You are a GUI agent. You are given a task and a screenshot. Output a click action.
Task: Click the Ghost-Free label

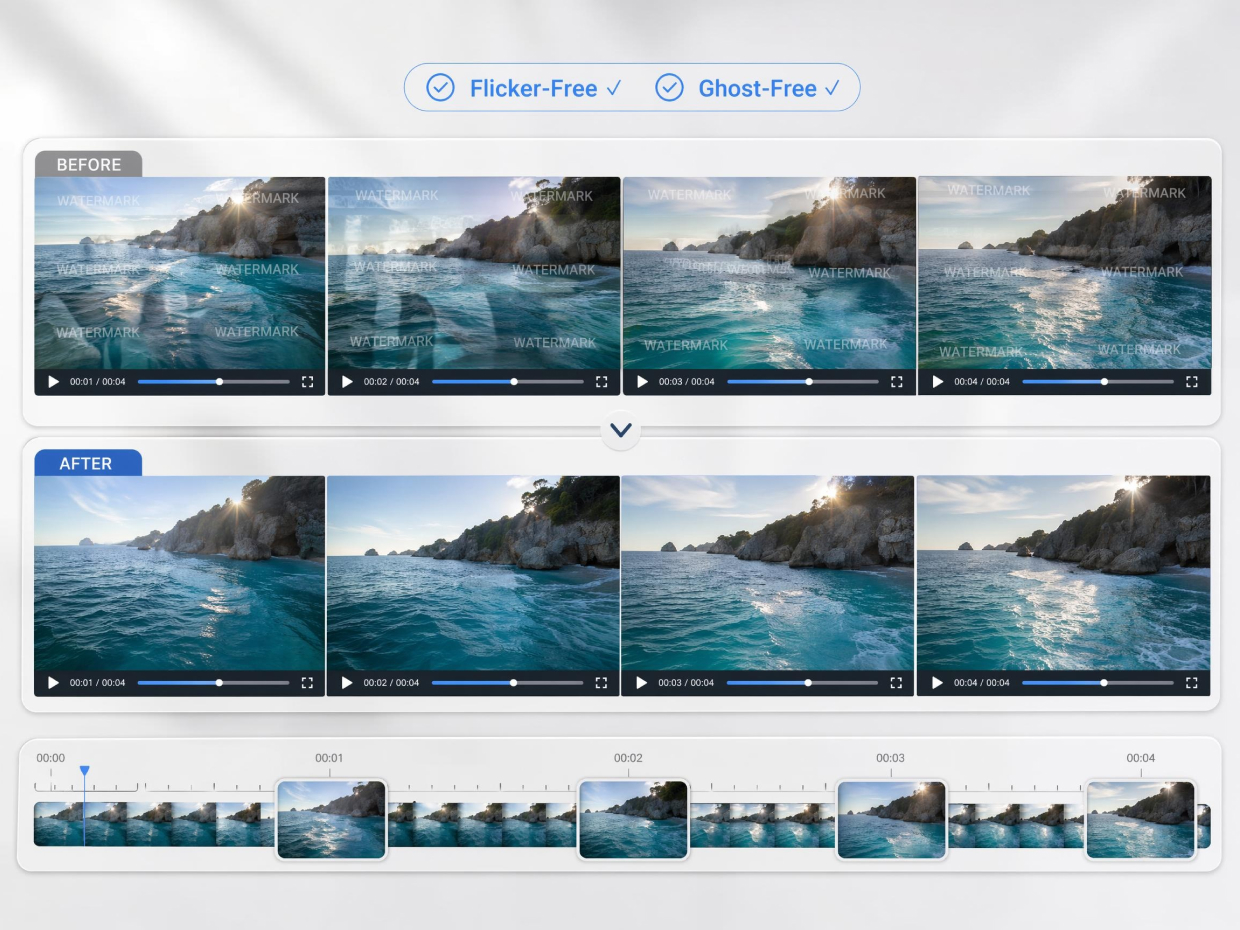757,88
